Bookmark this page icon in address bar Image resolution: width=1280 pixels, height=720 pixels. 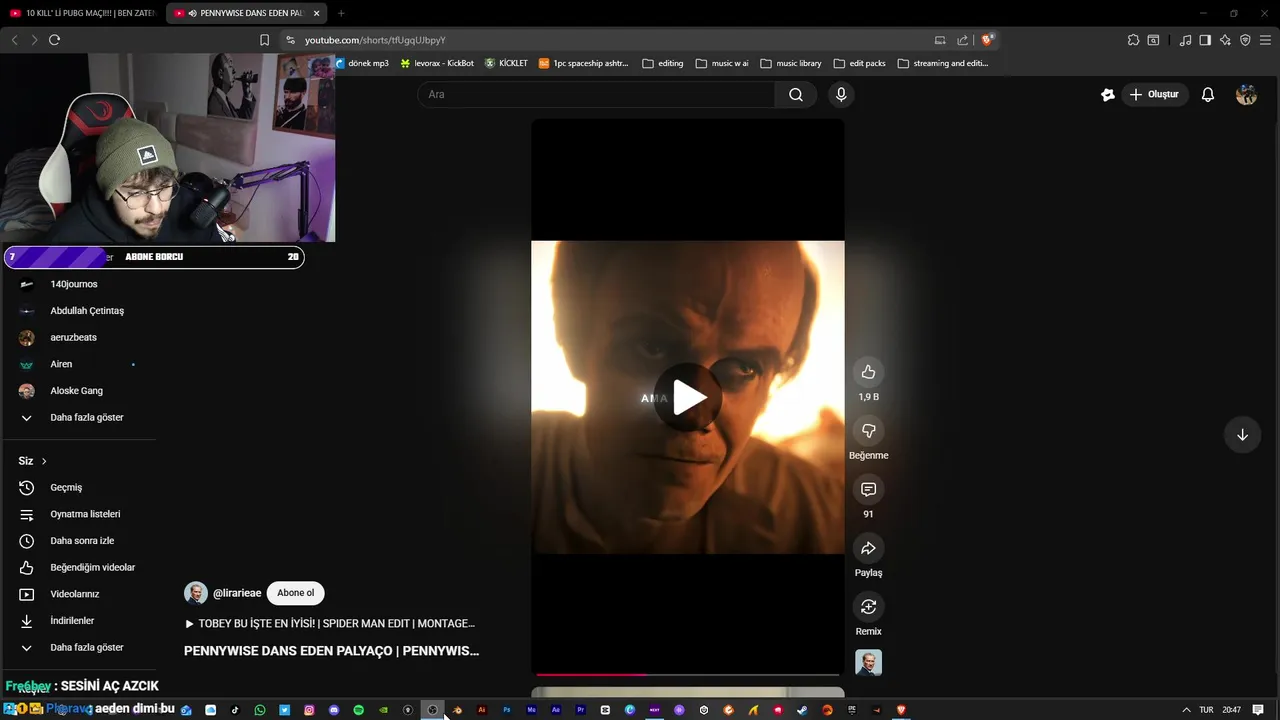pyautogui.click(x=264, y=40)
